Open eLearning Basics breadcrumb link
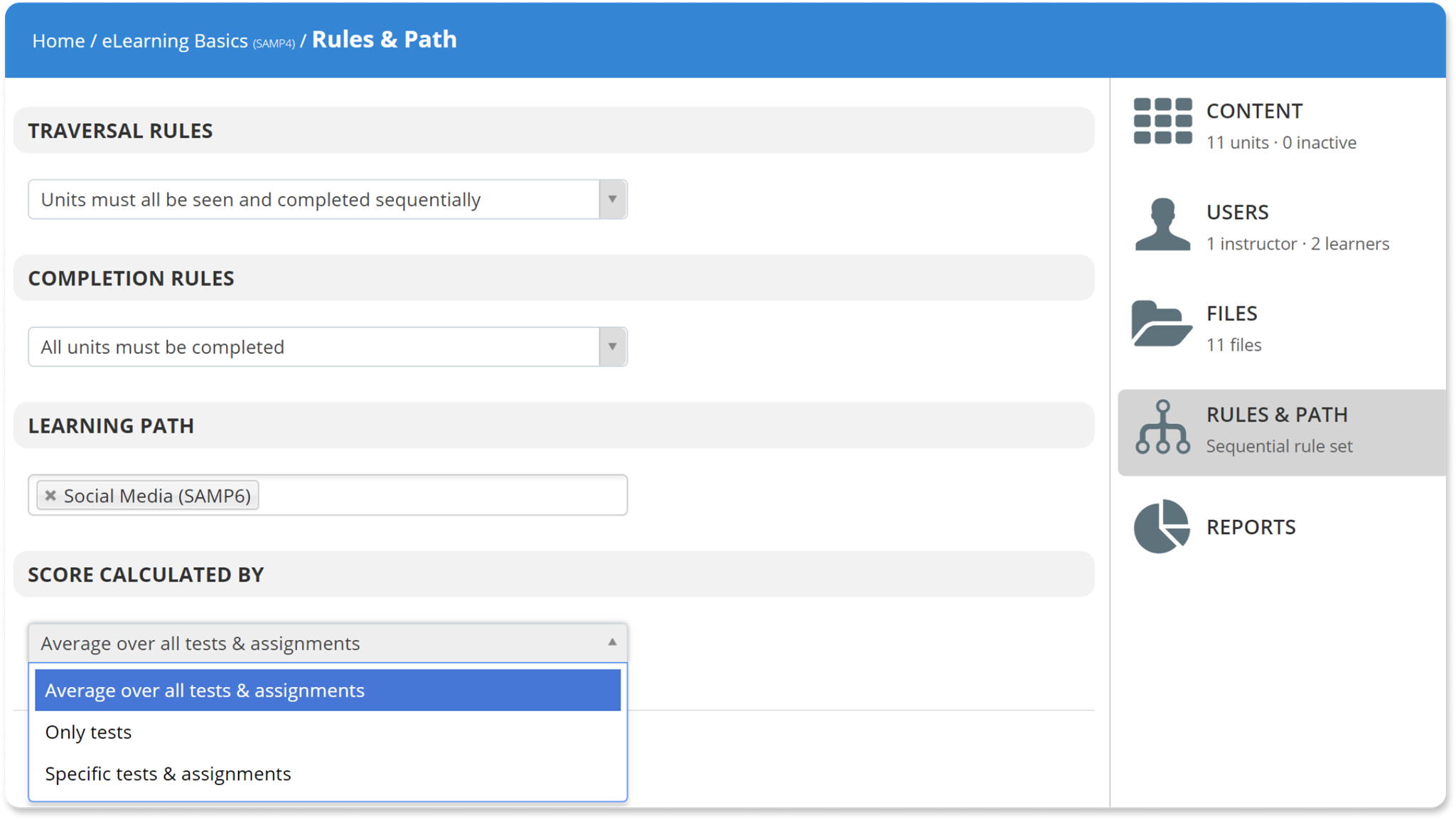Screen dimensions: 1456x820 coord(173,41)
